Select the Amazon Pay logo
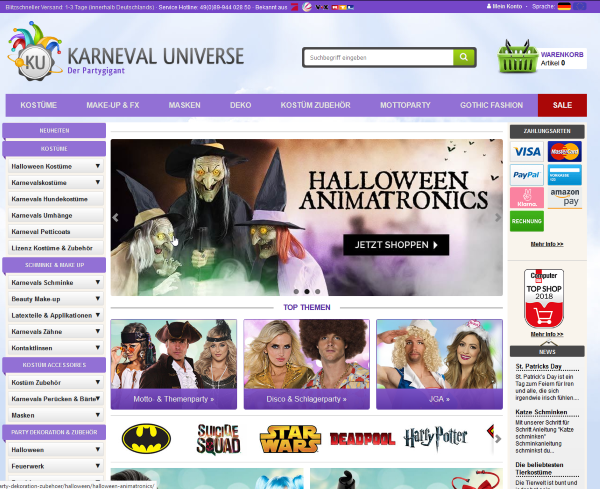This screenshot has height=489, width=600. point(564,198)
